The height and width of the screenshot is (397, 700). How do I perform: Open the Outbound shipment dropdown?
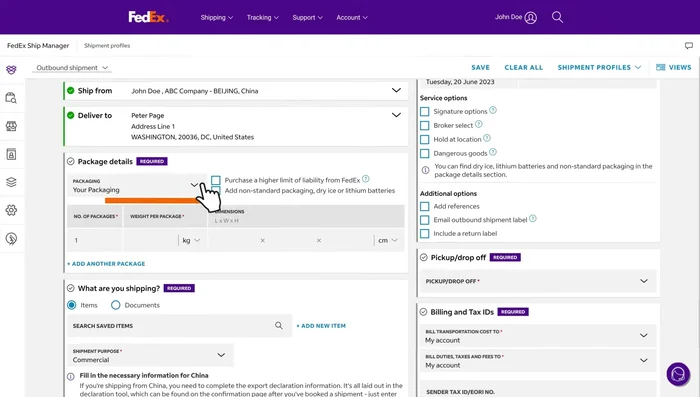(x=72, y=68)
